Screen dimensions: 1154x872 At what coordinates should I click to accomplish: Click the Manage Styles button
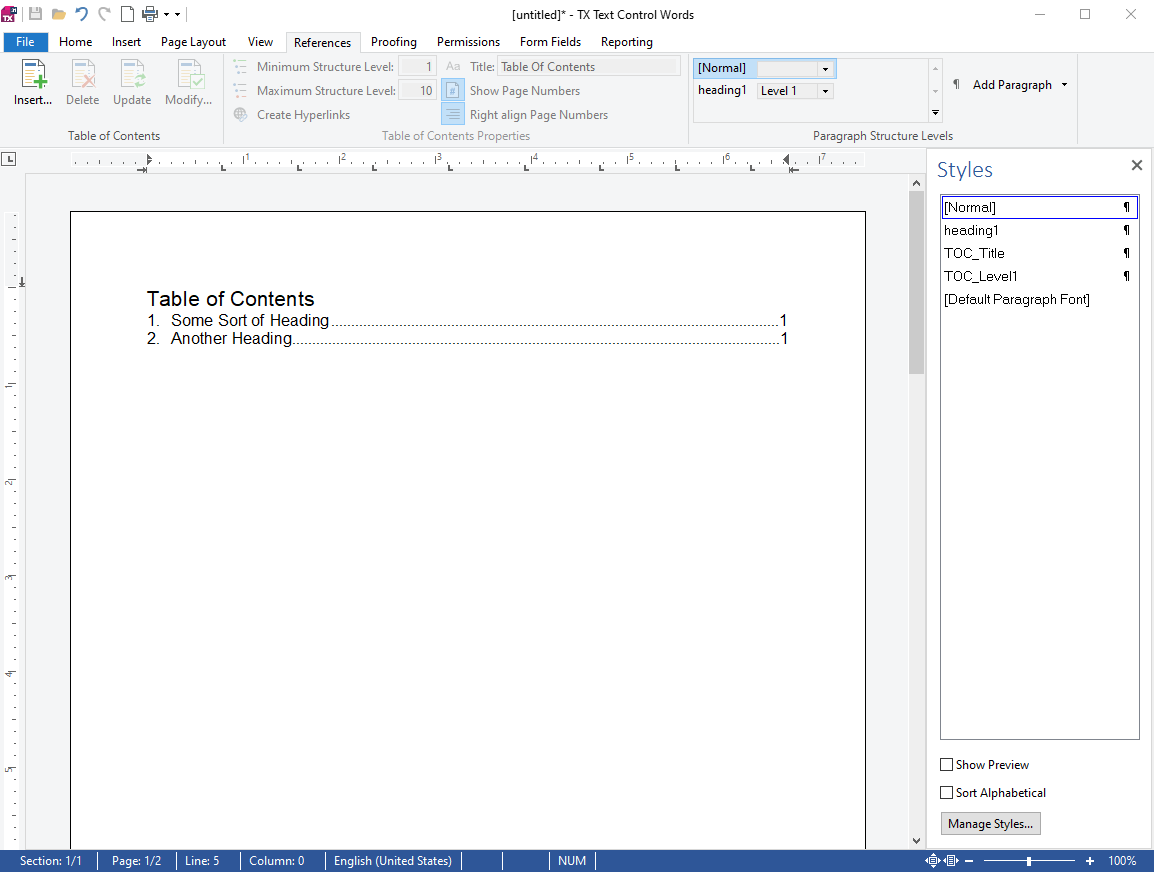pyautogui.click(x=991, y=823)
